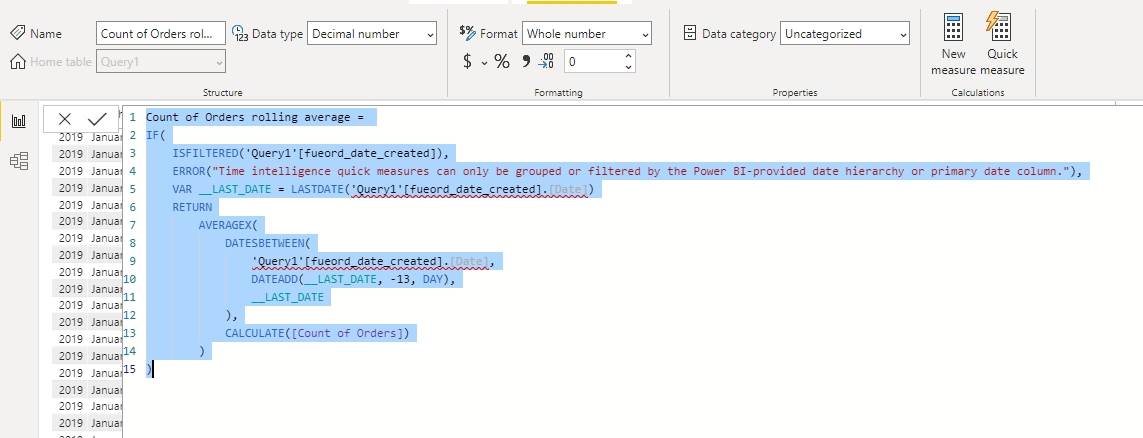Toggle thousands separator comma icon
1143x438 pixels.
(525, 61)
